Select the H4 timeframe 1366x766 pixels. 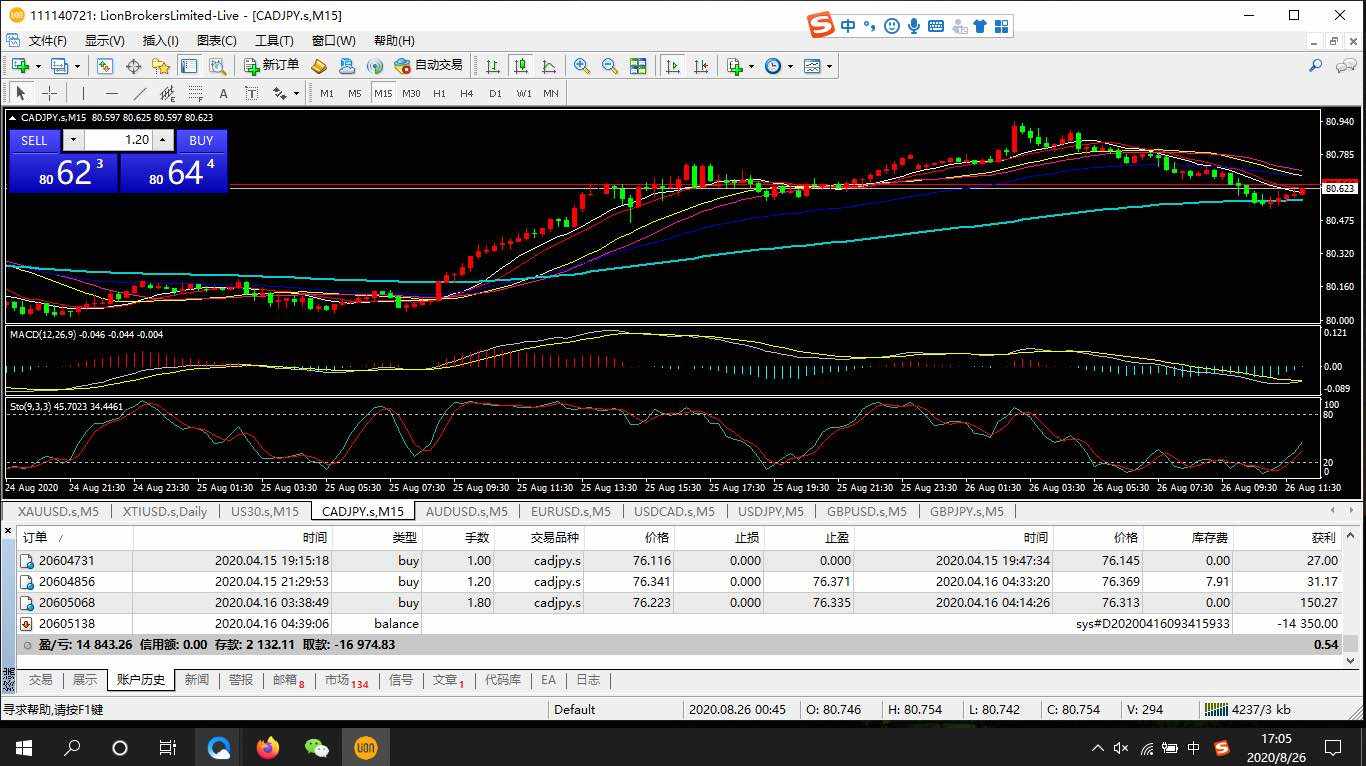click(466, 93)
